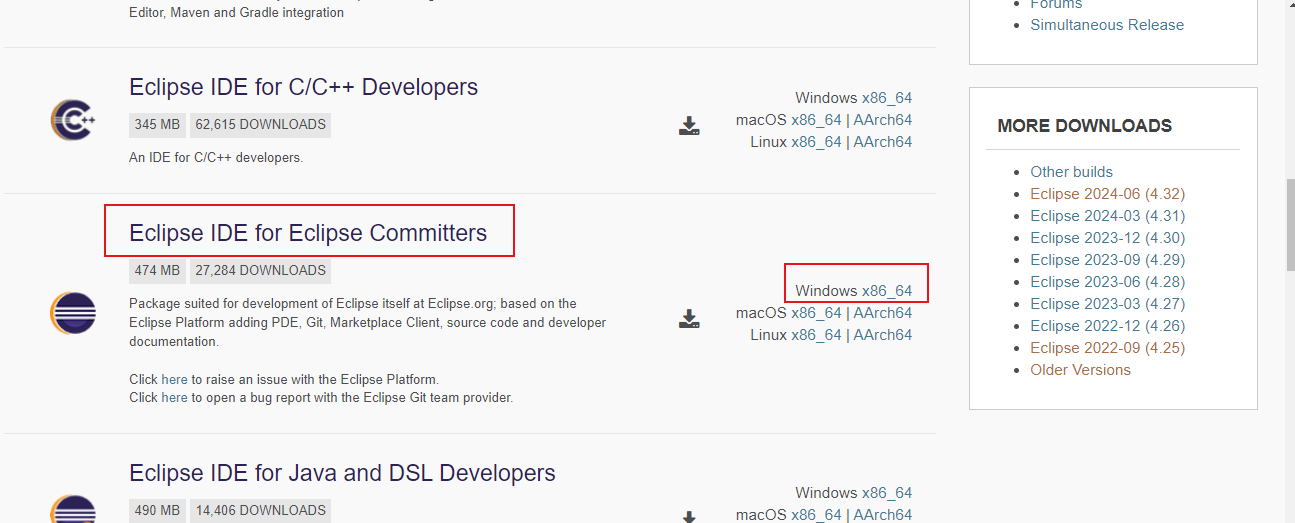The height and width of the screenshot is (523, 1295).
Task: Open Eclipse 2023-12 (4.30) release
Action: [x=1107, y=238]
